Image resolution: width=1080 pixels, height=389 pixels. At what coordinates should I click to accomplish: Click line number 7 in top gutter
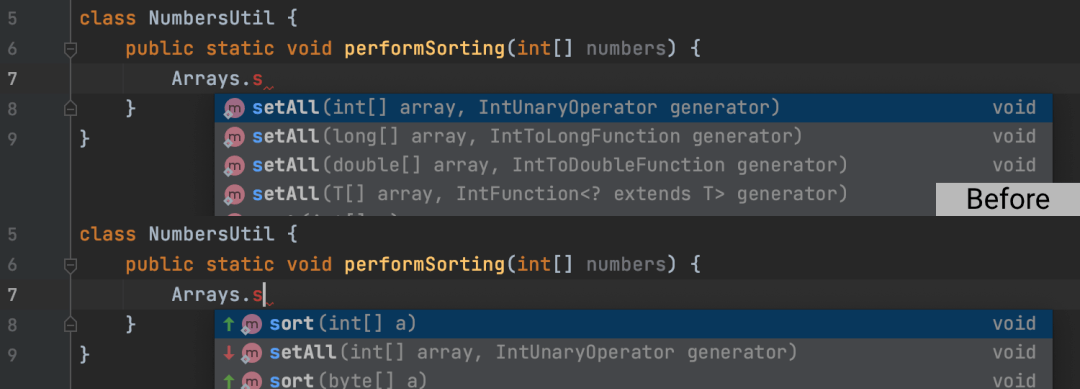[12, 79]
